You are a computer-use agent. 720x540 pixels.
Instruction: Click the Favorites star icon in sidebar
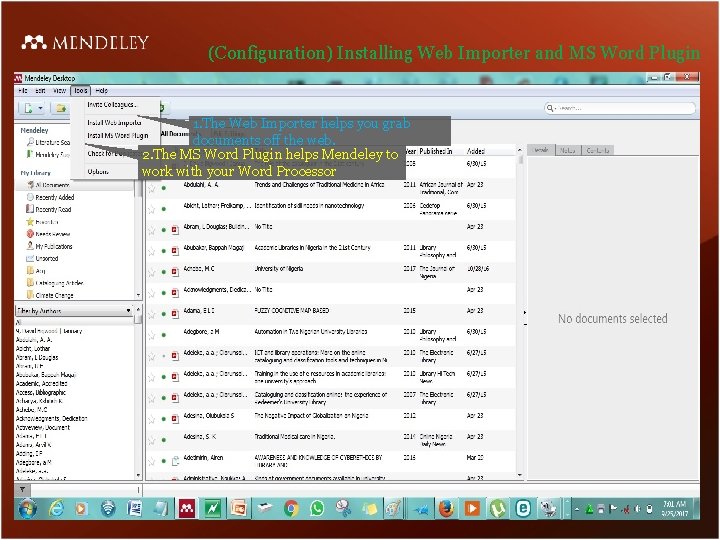(30, 222)
